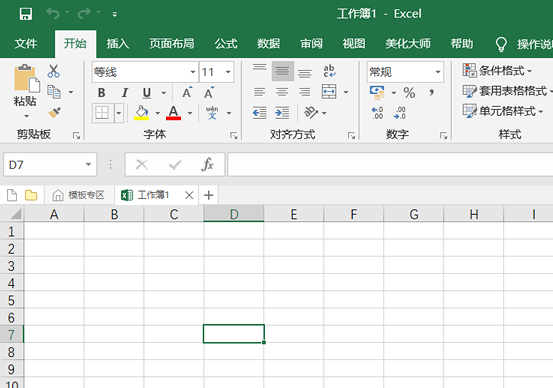The image size is (553, 388).
Task: Switch to the 公式 tab
Action: (x=226, y=44)
